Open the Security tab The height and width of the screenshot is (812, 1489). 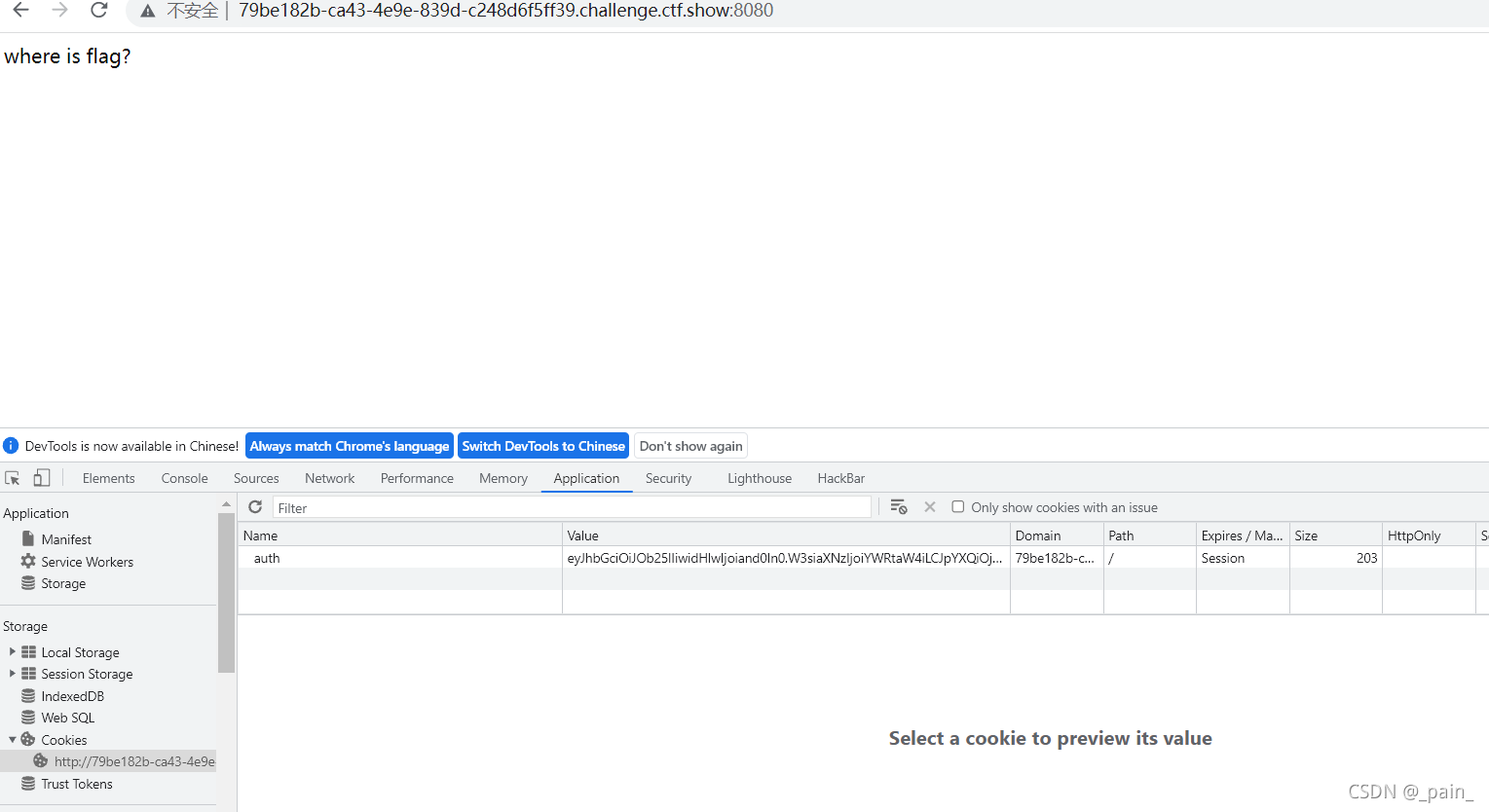[x=668, y=478]
